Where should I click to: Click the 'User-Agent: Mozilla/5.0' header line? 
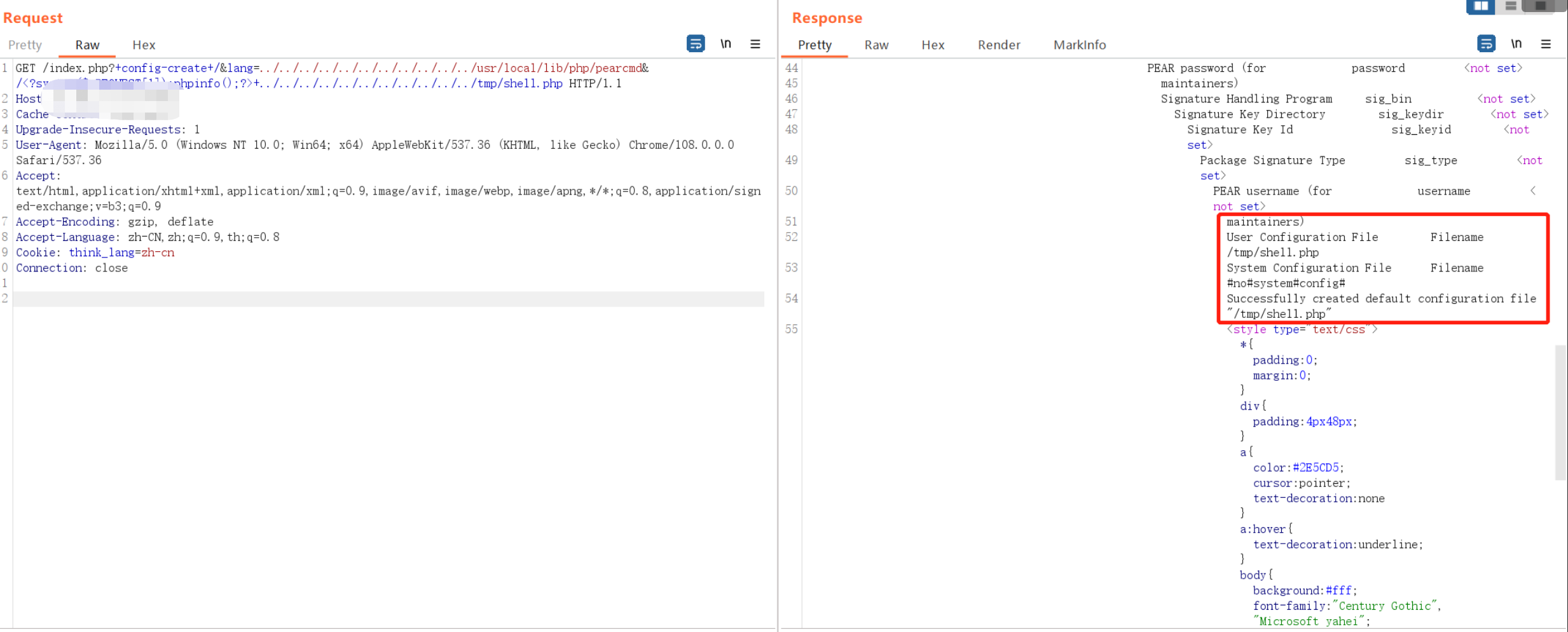coord(375,145)
